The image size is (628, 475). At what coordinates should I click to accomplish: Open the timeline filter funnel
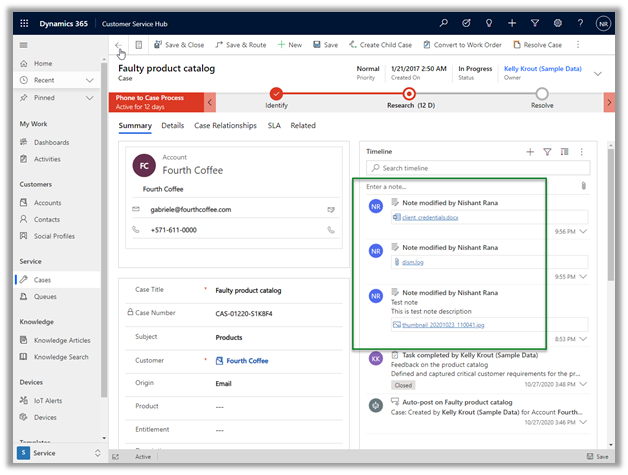click(x=547, y=152)
